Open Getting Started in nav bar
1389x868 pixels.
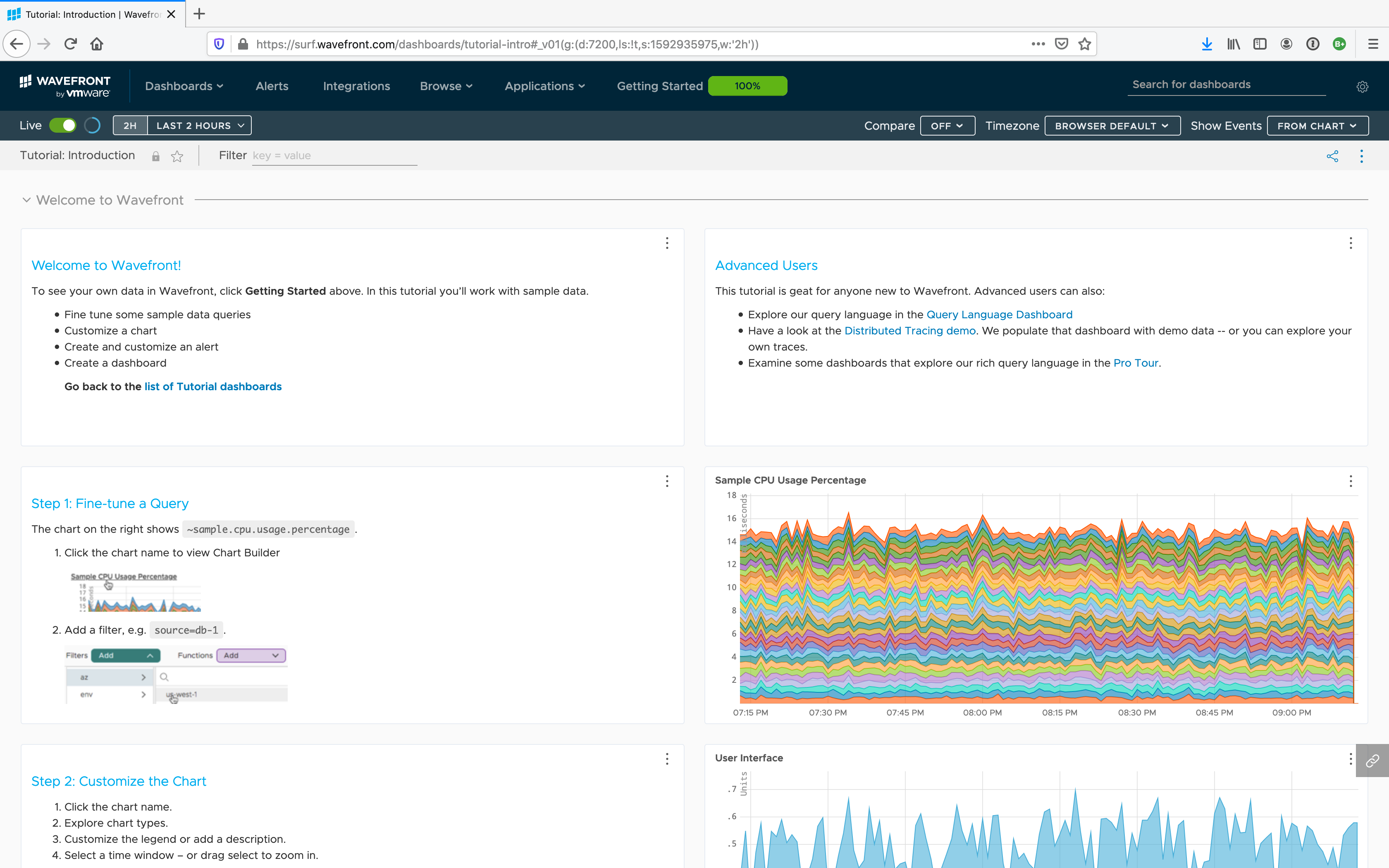tap(659, 86)
